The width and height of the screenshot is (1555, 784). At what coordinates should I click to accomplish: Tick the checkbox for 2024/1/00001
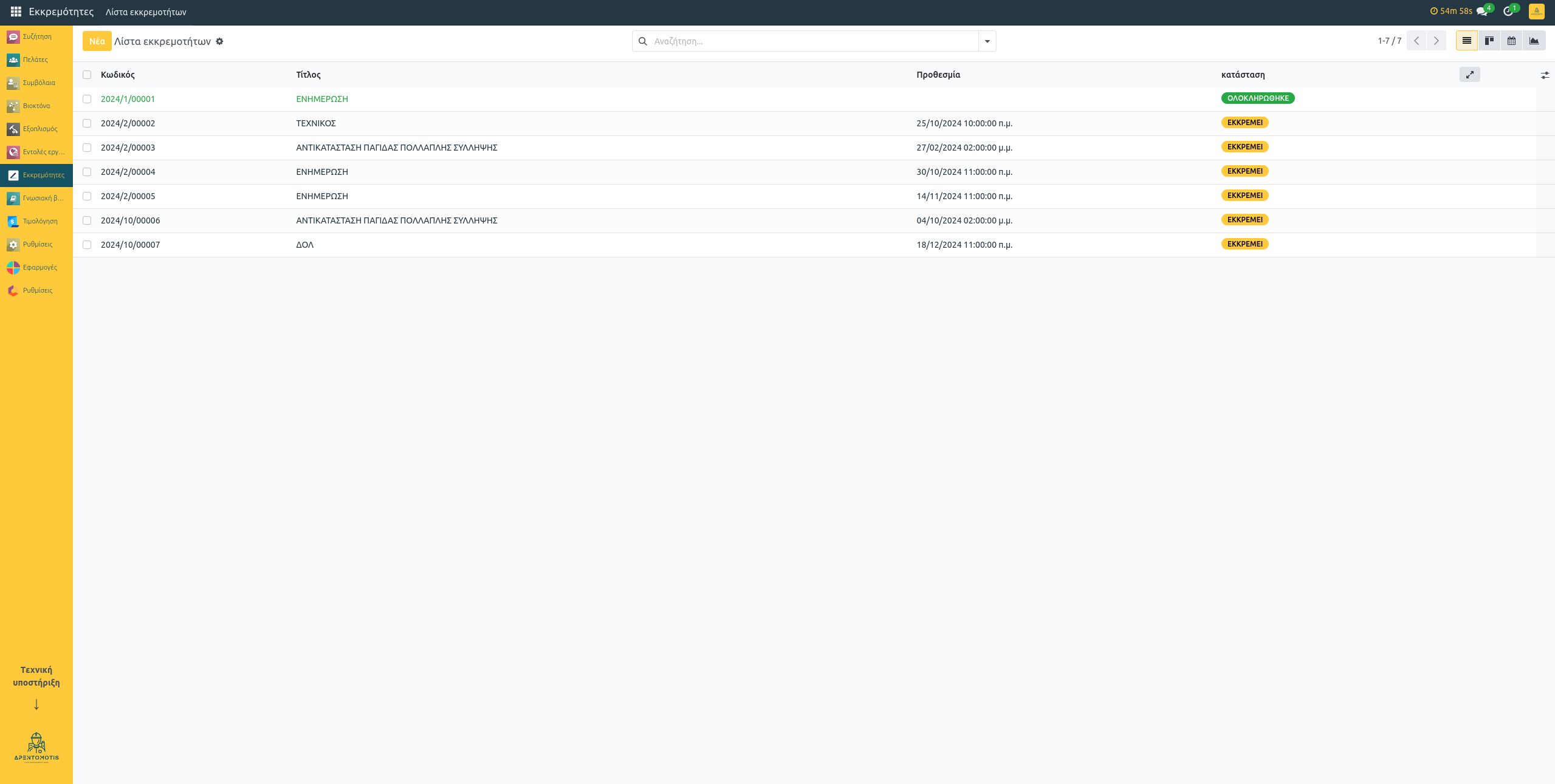tap(87, 99)
